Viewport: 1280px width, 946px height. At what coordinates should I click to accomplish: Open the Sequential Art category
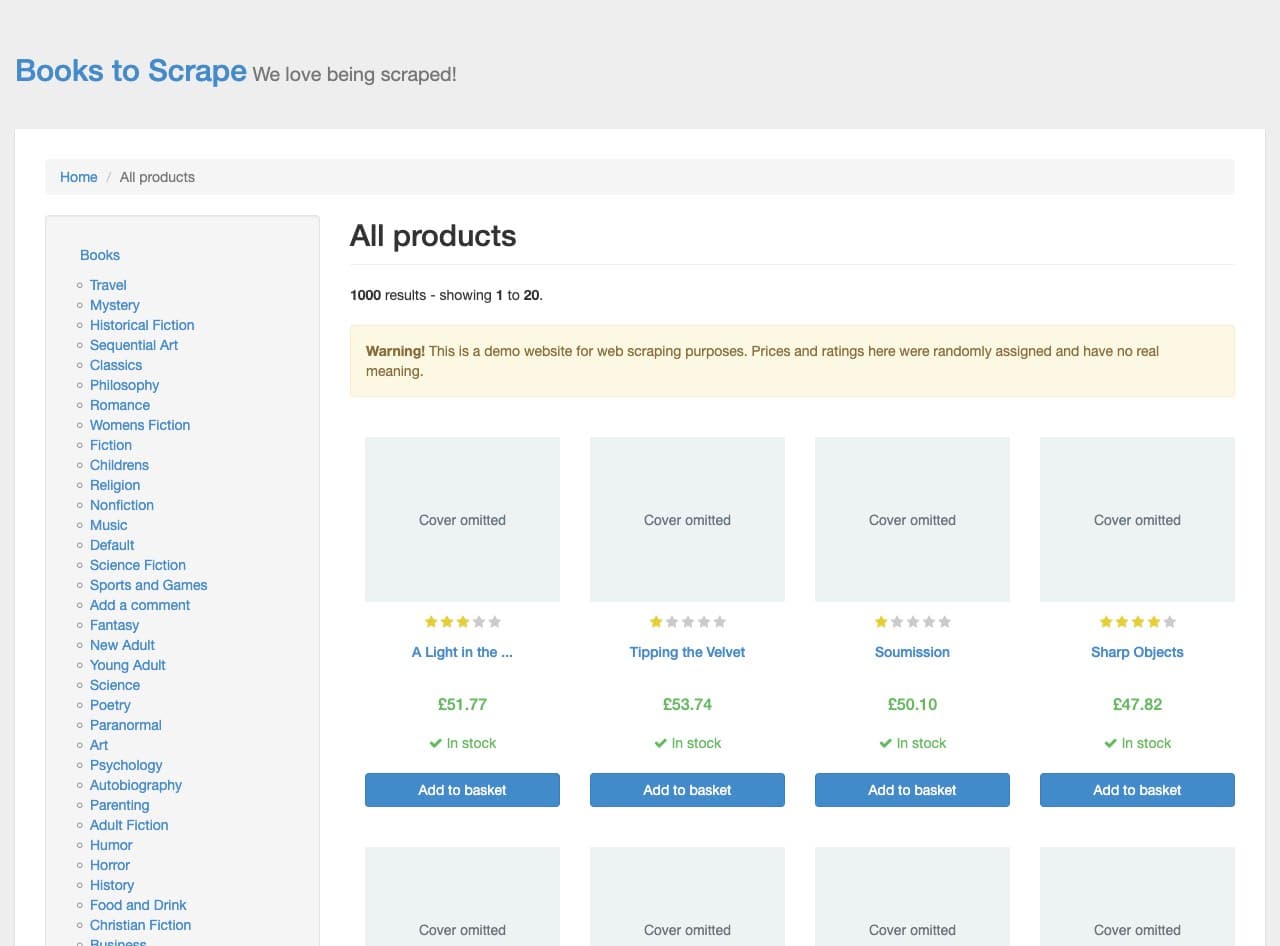tap(134, 345)
